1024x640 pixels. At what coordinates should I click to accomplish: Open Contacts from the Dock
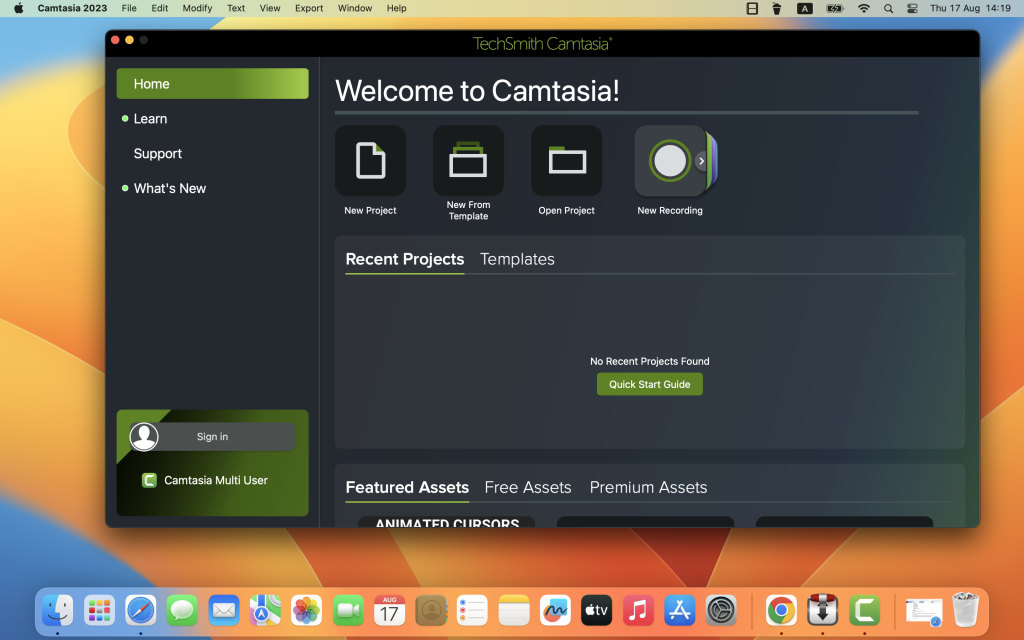431,611
